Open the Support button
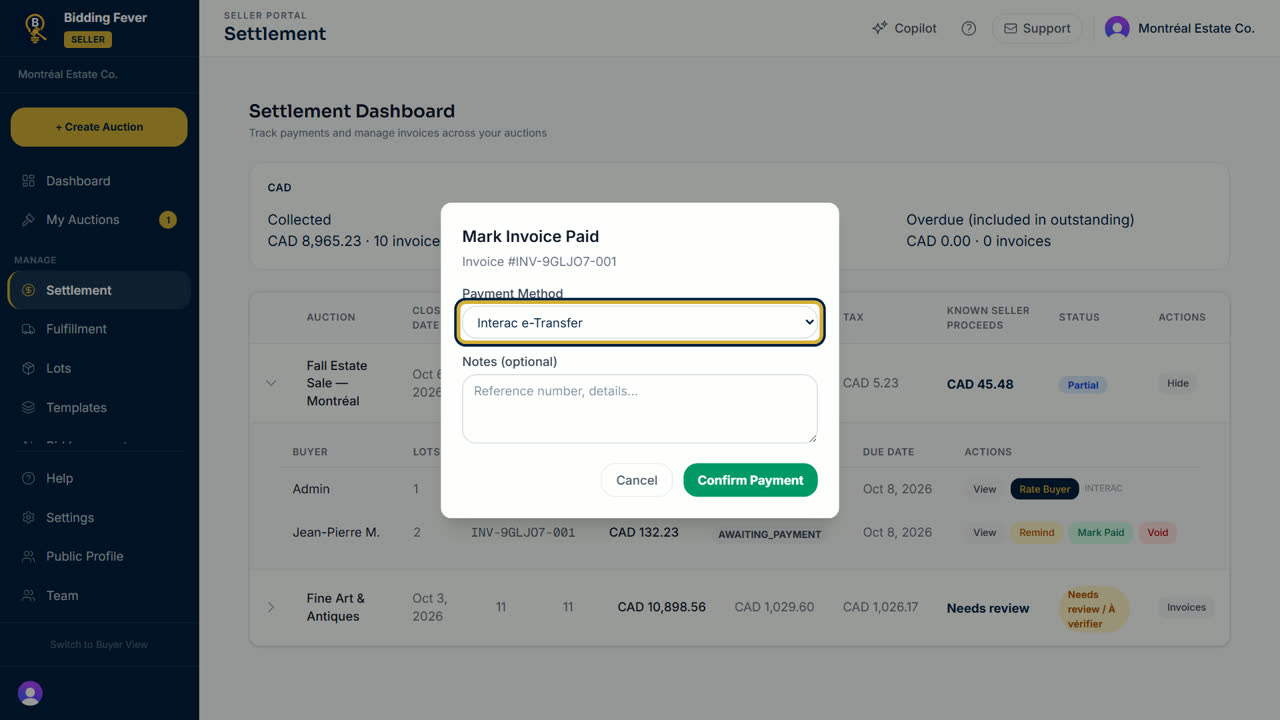The image size is (1280, 720). tap(1037, 28)
